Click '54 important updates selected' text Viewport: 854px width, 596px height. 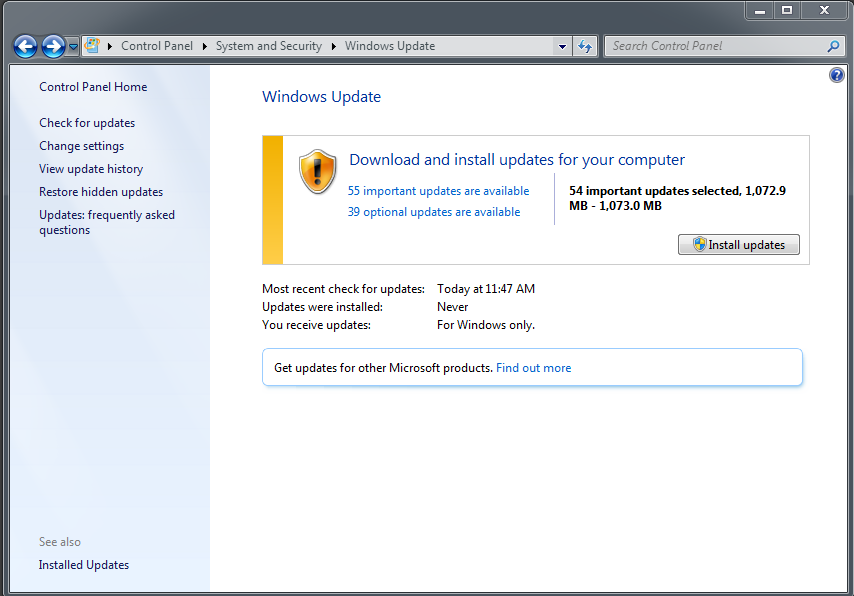655,191
